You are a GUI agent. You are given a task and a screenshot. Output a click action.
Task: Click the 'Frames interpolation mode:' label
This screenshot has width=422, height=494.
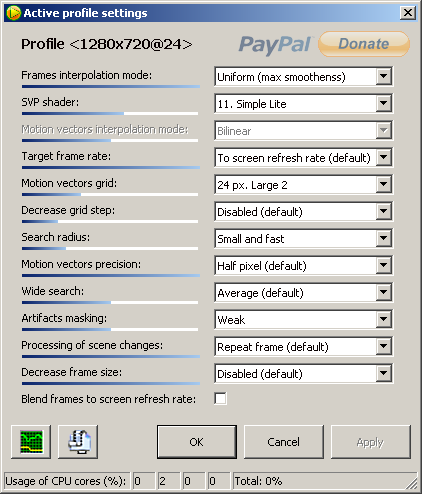(87, 75)
